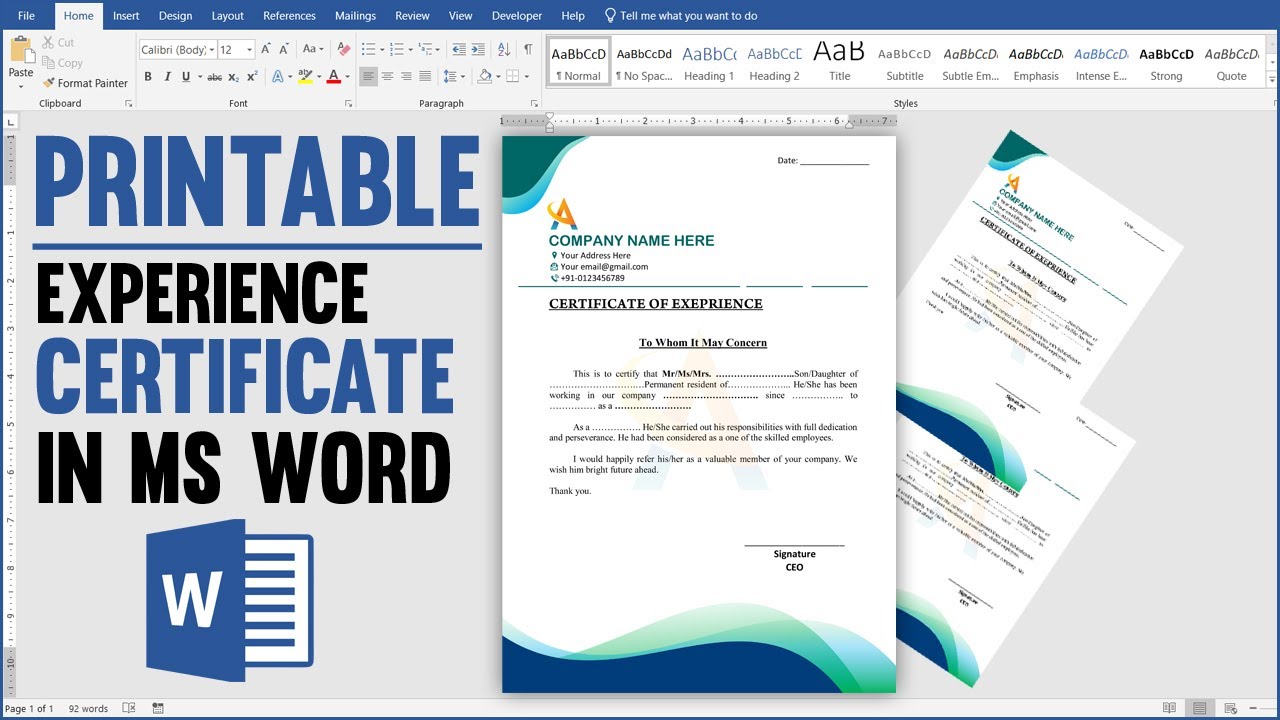Toggle show paragraph marks
The image size is (1280, 720).
click(x=528, y=49)
